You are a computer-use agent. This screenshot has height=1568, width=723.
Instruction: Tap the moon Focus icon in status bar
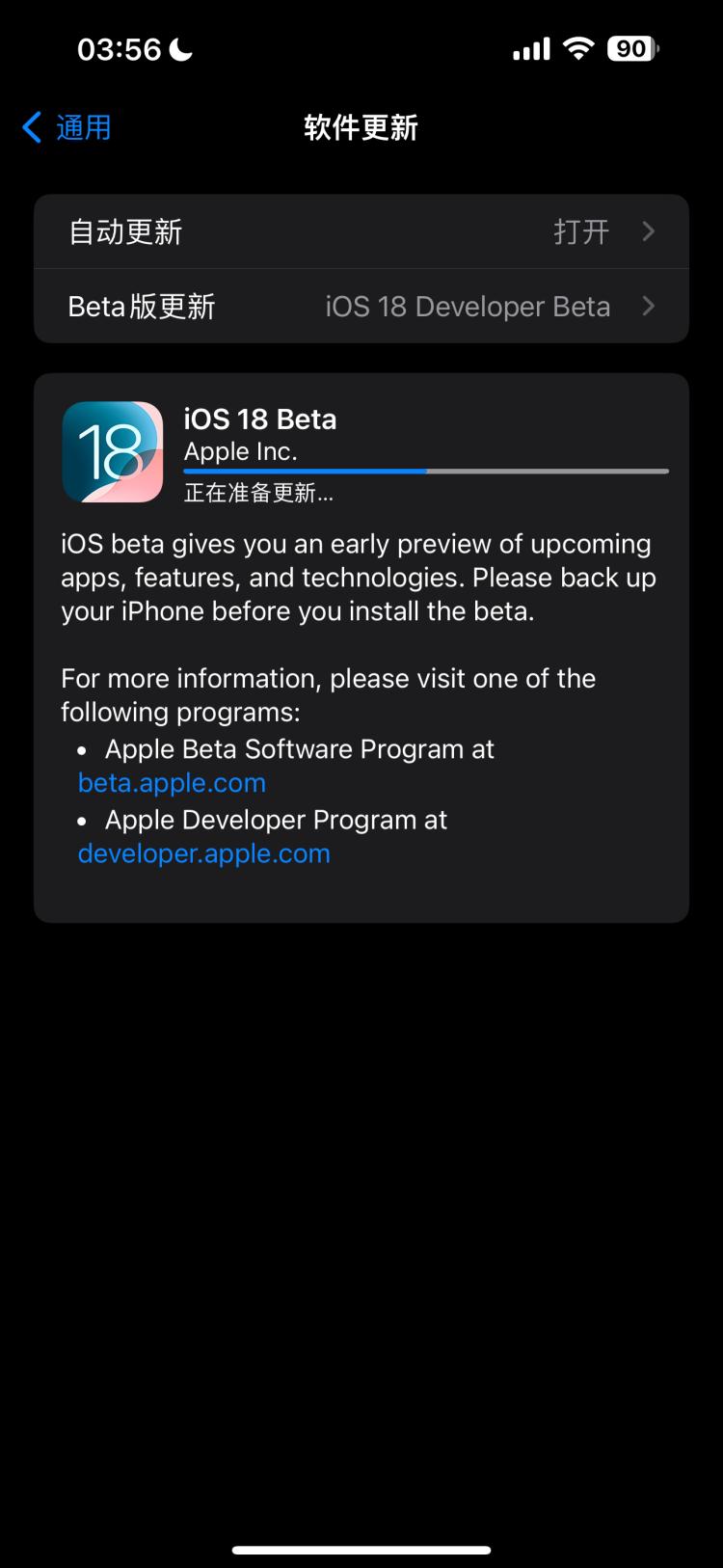click(x=181, y=49)
